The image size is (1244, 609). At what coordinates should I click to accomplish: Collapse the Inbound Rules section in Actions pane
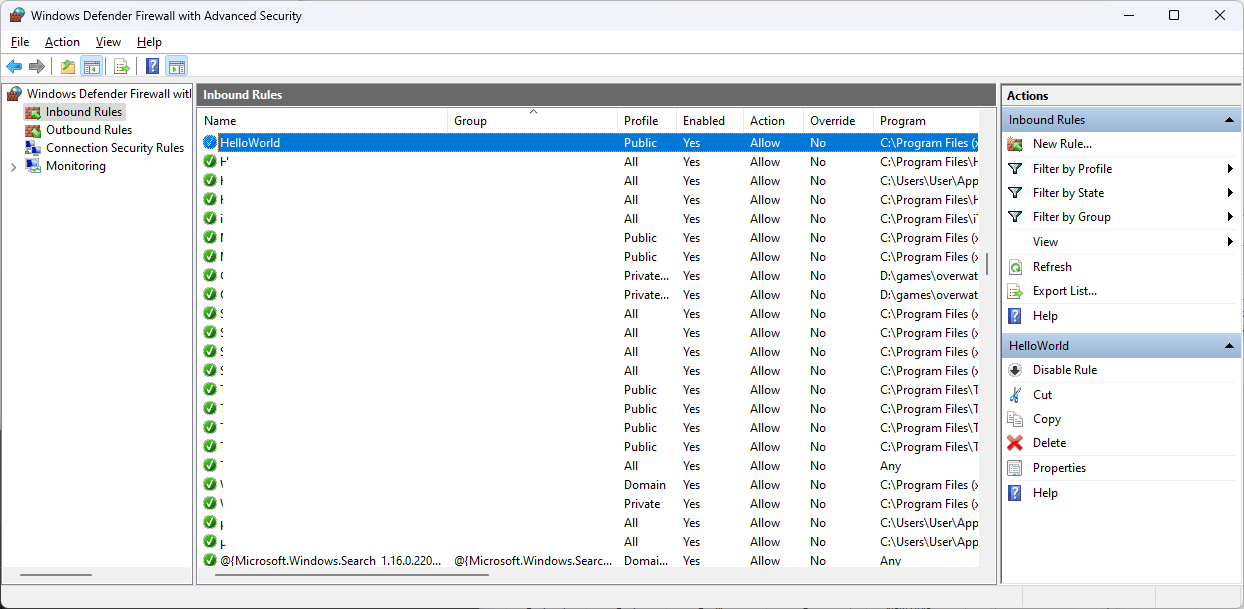click(x=1229, y=120)
